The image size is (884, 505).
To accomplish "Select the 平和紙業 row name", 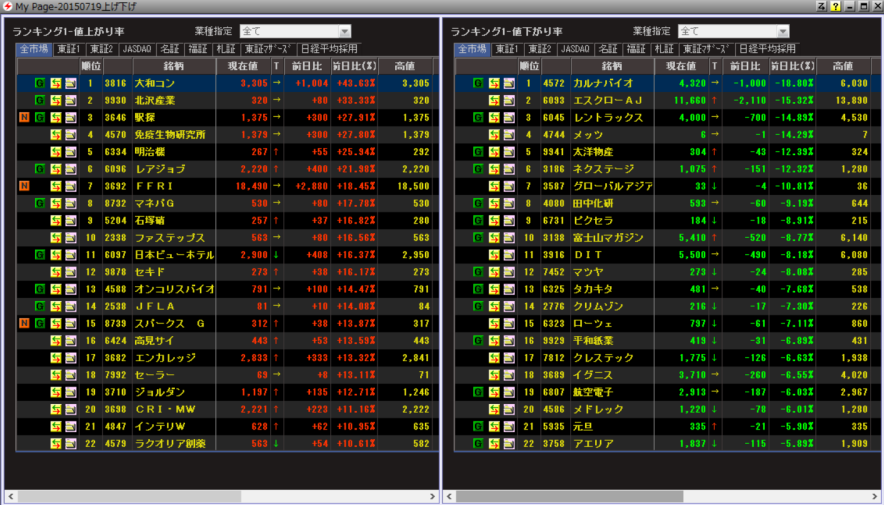I will tap(593, 341).
